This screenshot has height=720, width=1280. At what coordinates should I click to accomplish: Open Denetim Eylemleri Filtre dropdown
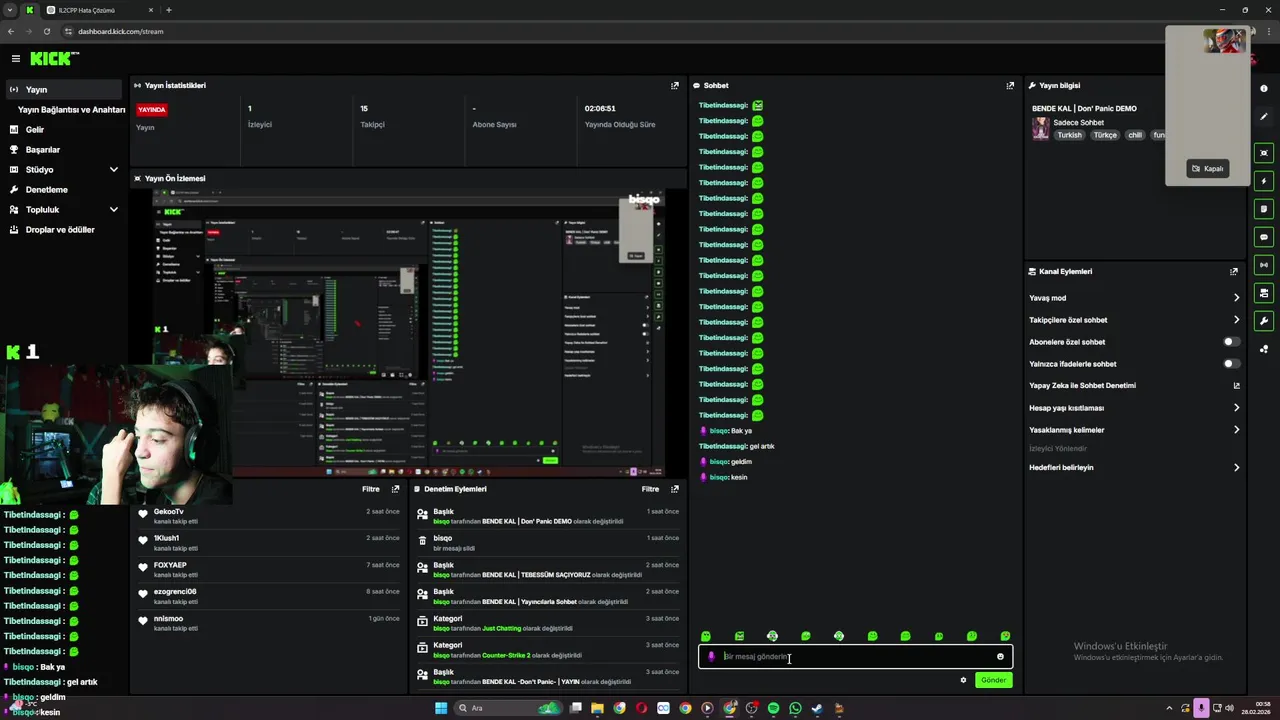click(x=650, y=489)
